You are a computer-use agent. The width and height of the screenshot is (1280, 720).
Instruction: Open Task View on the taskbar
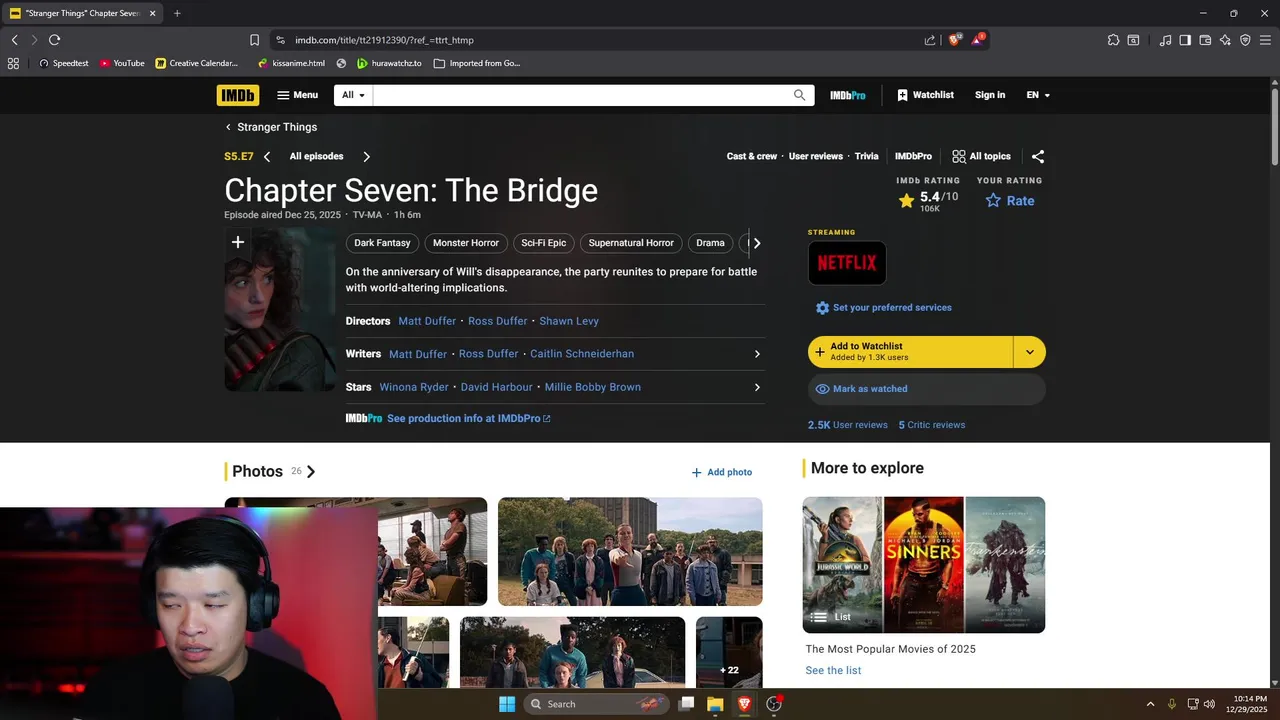[x=686, y=704]
